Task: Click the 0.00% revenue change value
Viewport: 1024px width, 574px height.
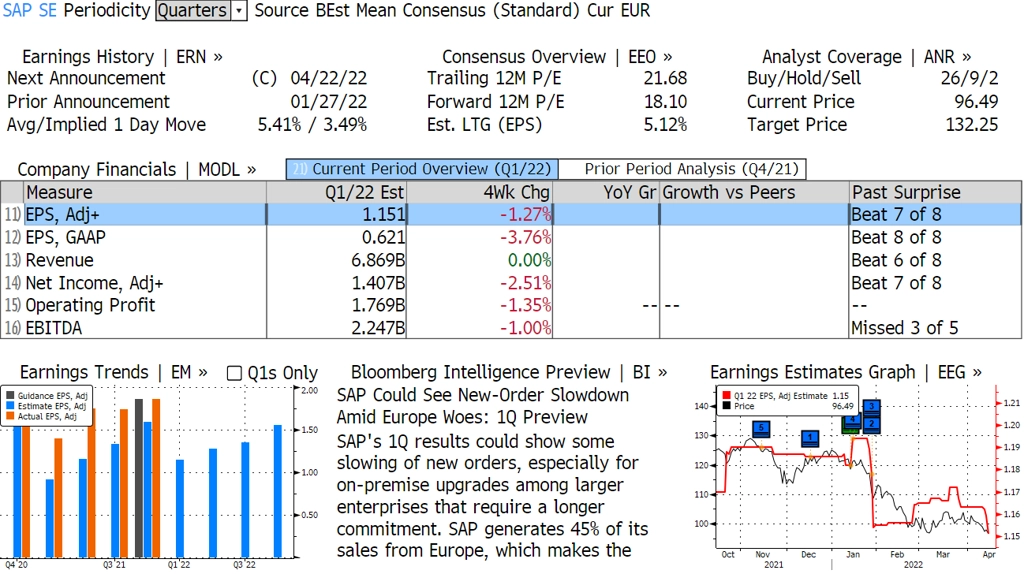Action: point(530,260)
